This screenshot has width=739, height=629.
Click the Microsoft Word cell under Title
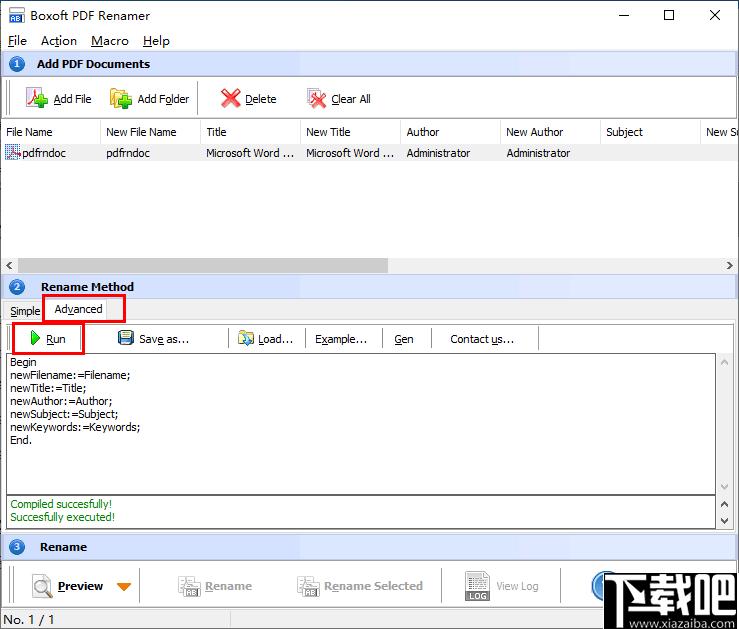[250, 153]
